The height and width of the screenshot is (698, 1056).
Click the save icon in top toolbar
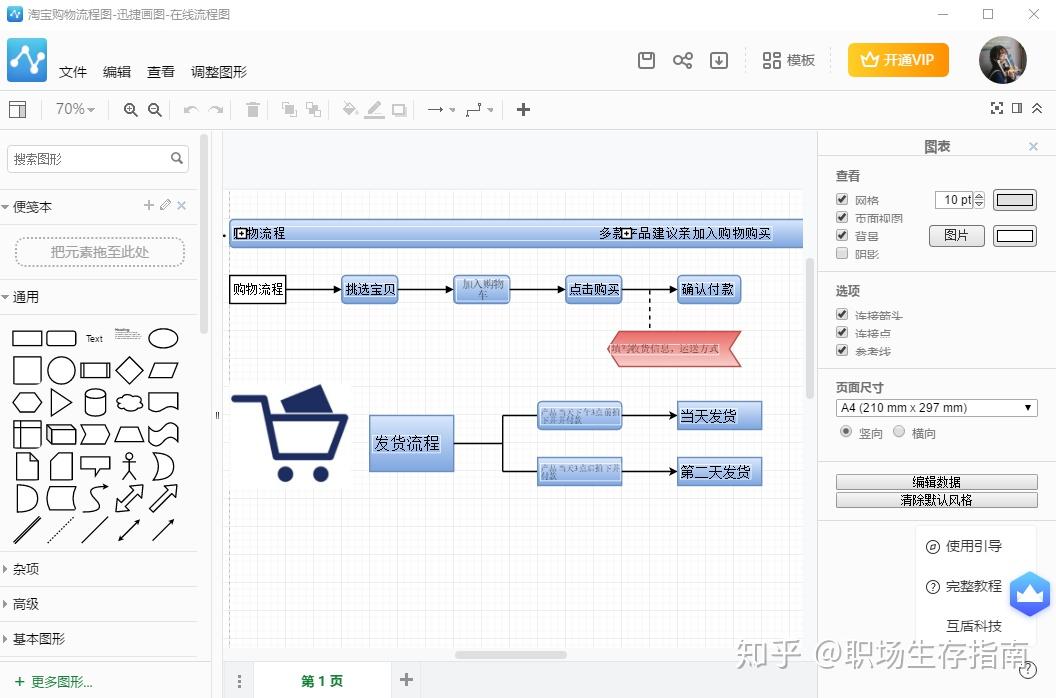646,61
